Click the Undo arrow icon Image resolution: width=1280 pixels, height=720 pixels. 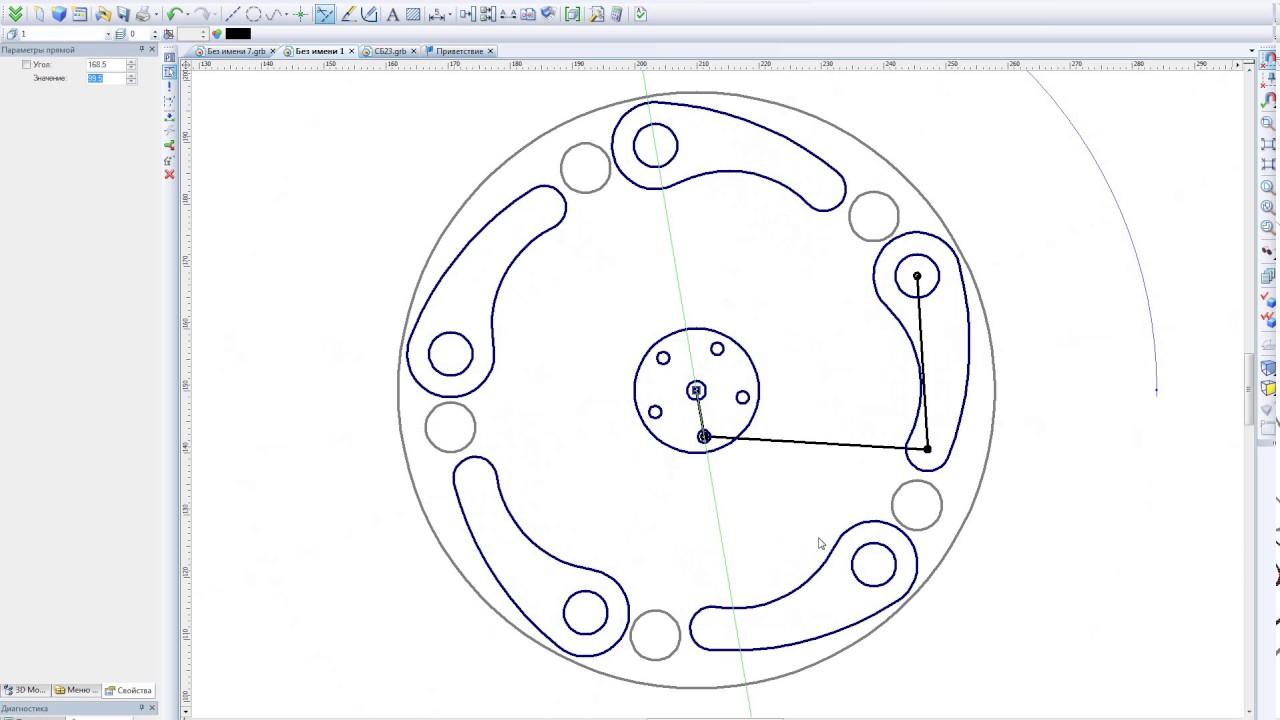pyautogui.click(x=174, y=14)
